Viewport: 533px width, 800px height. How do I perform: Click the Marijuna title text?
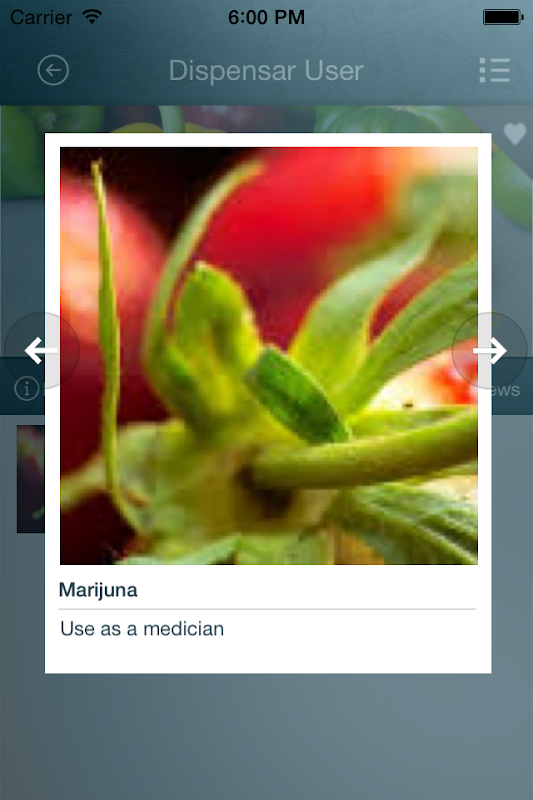98,590
